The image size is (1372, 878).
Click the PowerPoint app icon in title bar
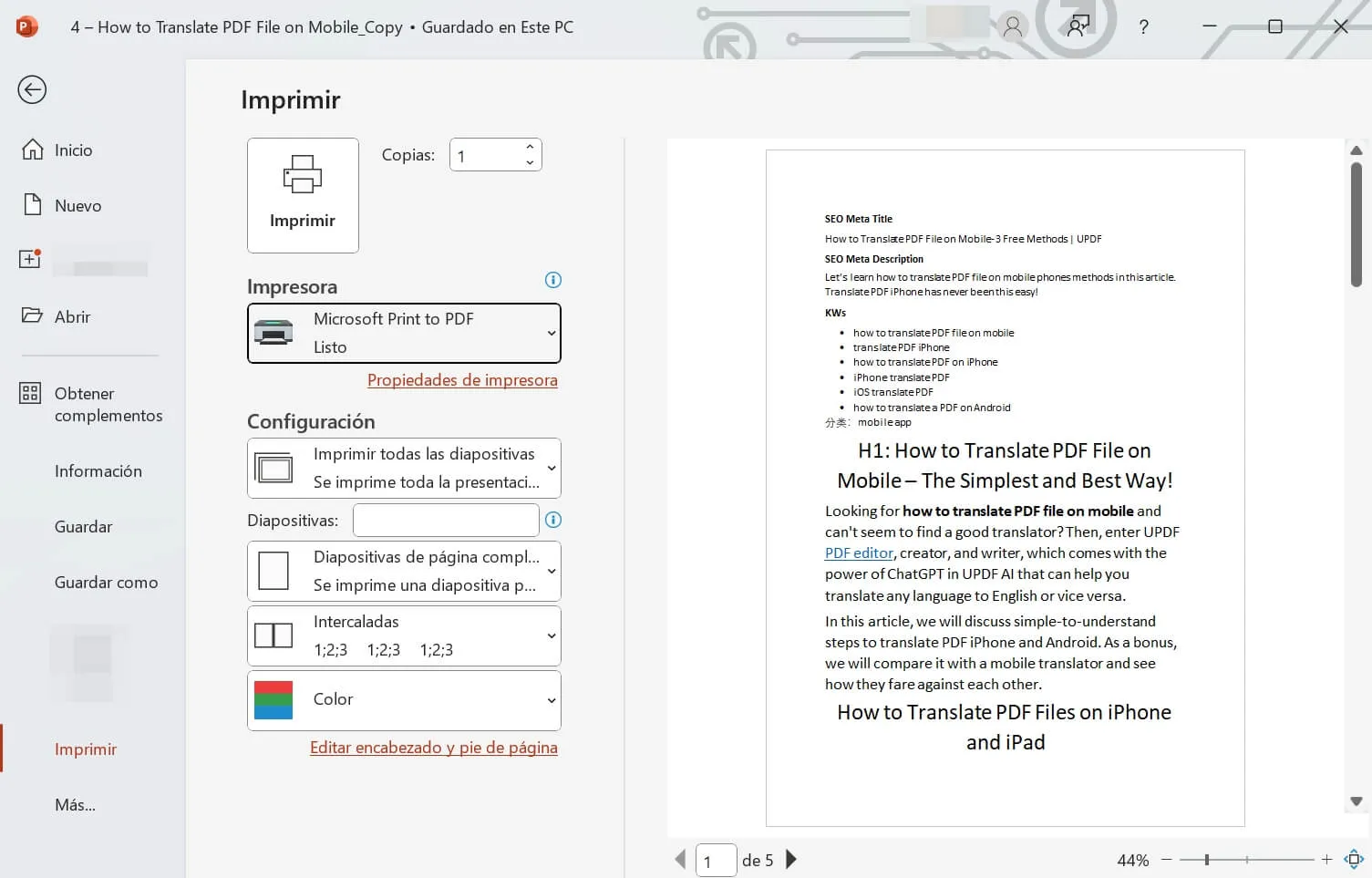pos(26,26)
